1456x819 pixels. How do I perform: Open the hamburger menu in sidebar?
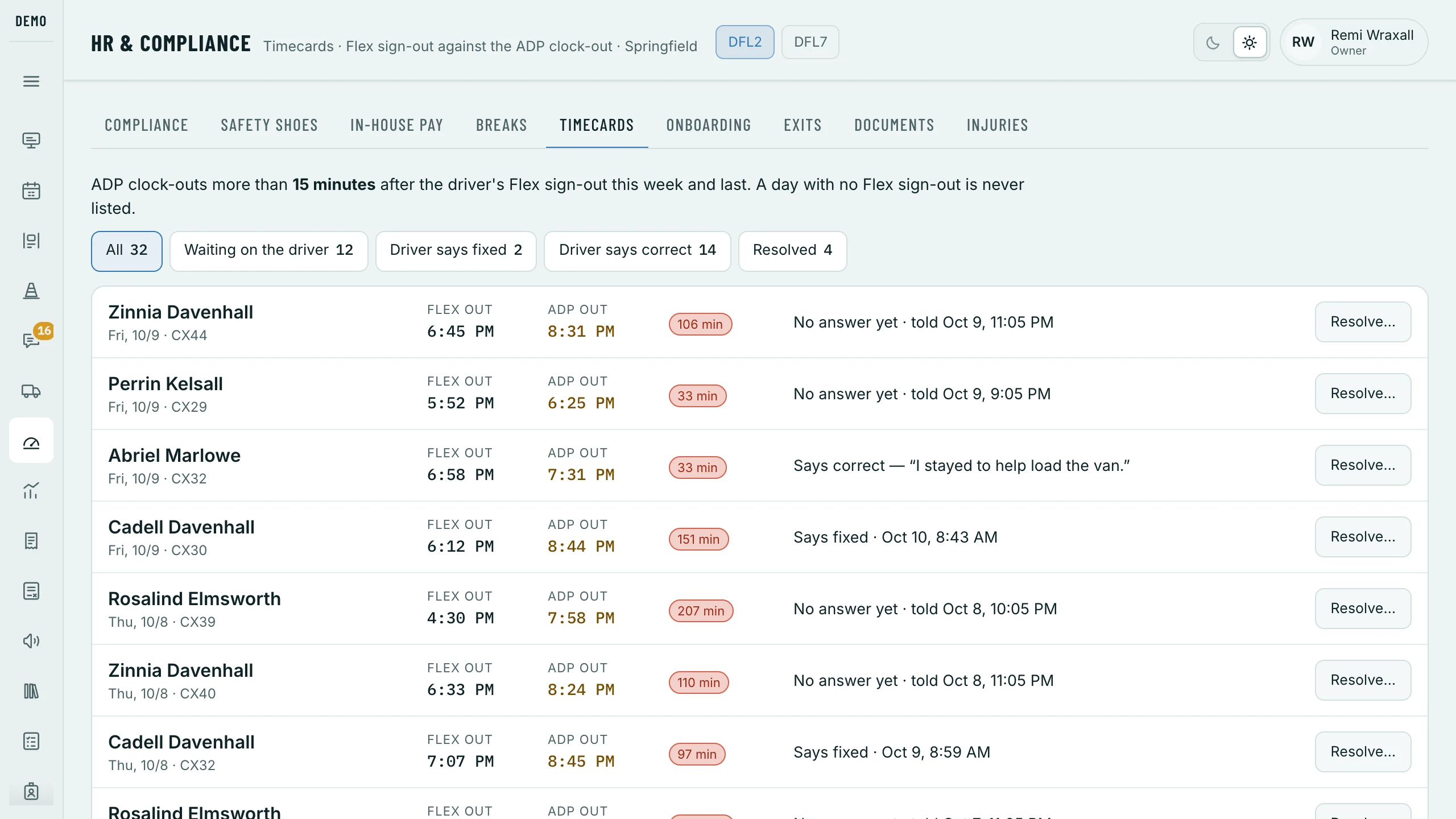[x=31, y=81]
